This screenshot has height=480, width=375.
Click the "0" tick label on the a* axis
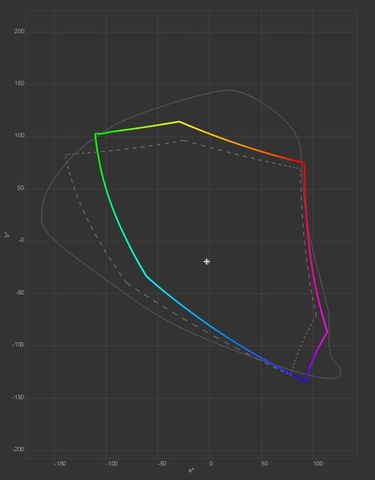click(211, 464)
